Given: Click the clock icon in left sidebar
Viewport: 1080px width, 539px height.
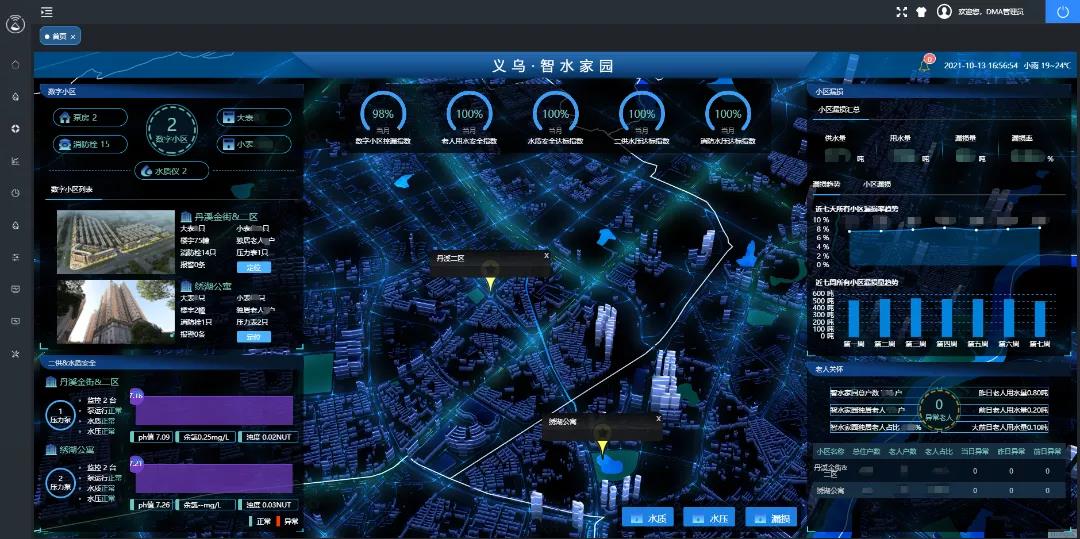Looking at the screenshot, I should coord(16,193).
